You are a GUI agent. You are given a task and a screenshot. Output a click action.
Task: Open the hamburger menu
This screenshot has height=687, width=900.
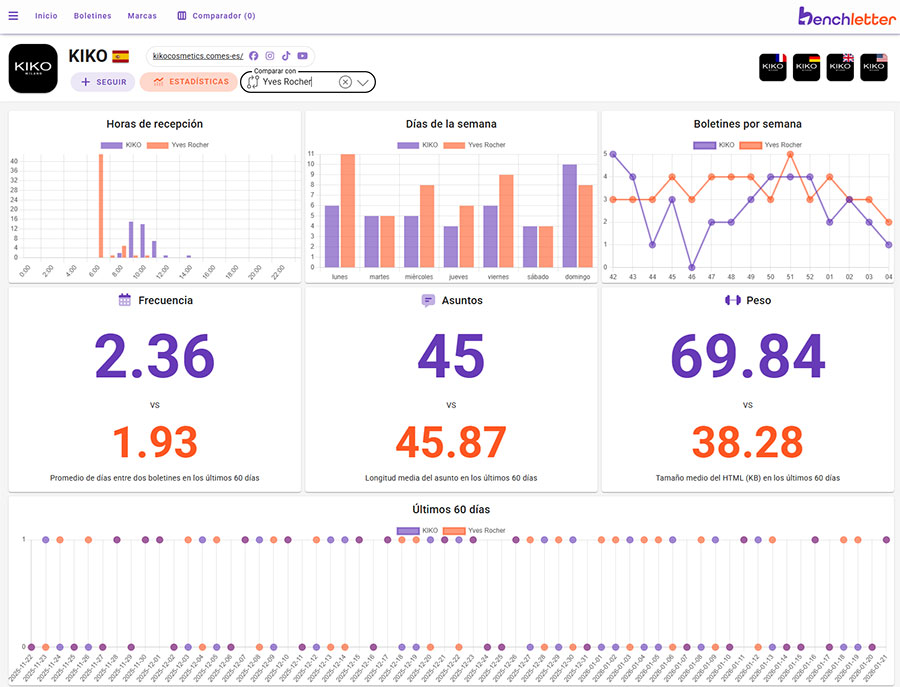click(x=13, y=16)
